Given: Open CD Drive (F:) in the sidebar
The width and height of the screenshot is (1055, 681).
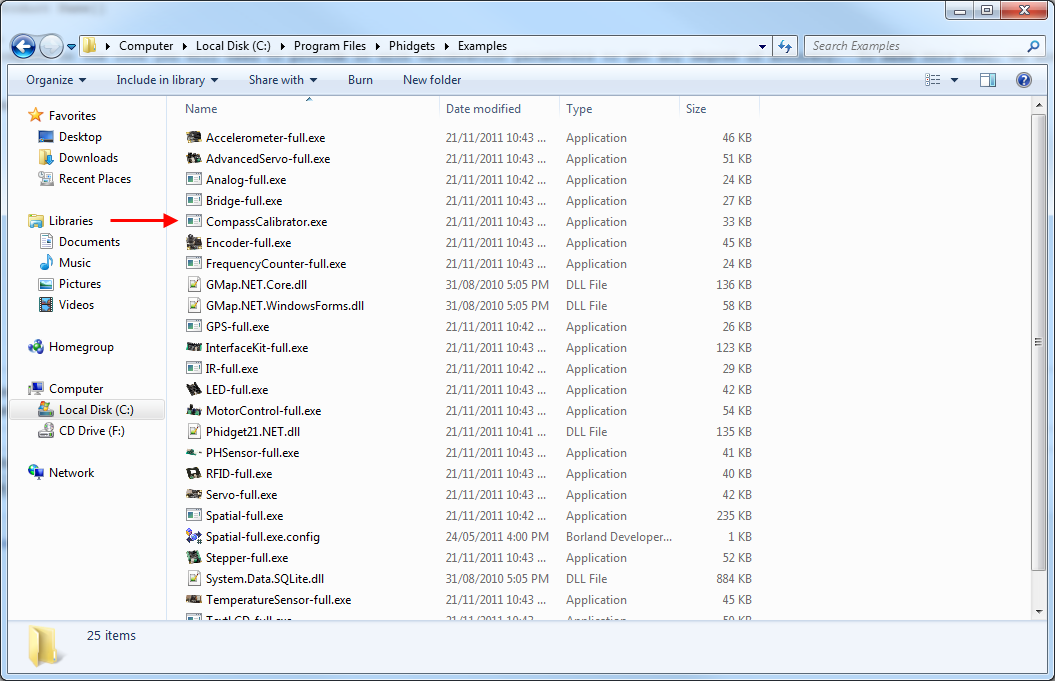Looking at the screenshot, I should (92, 431).
